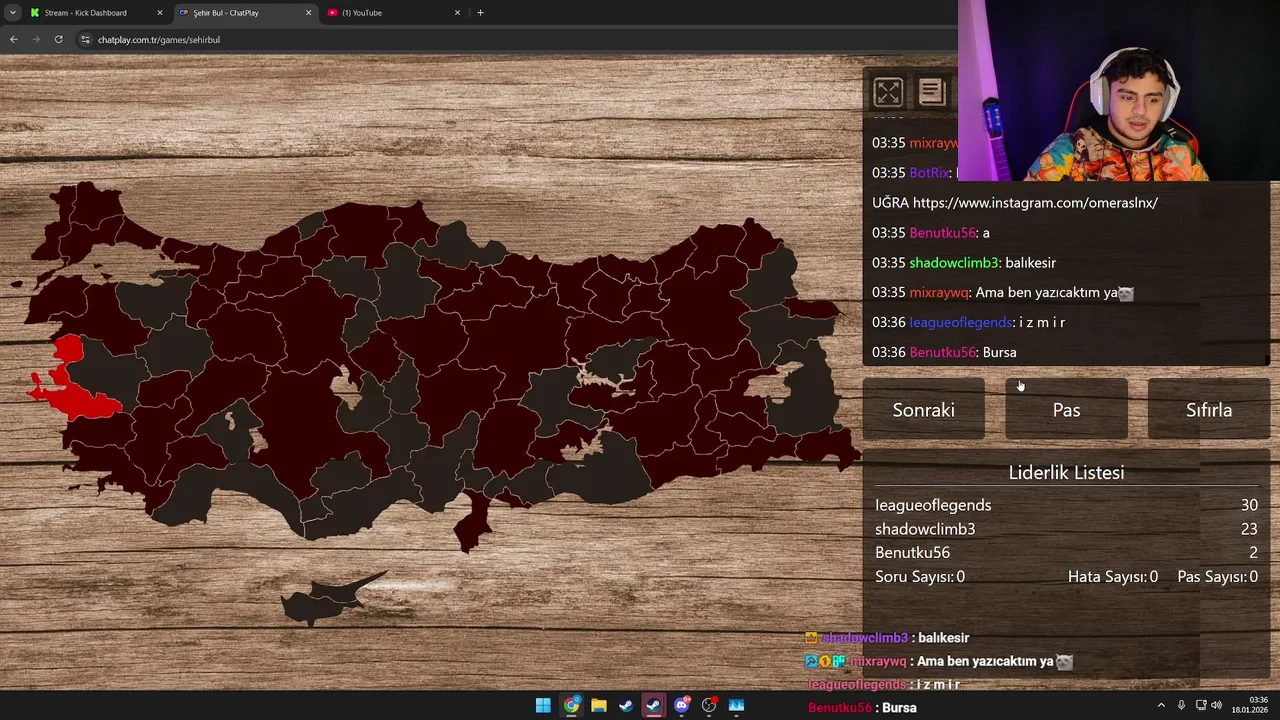Image resolution: width=1280 pixels, height=720 pixels.
Task: Click the fullscreen expand icon
Action: pos(888,92)
